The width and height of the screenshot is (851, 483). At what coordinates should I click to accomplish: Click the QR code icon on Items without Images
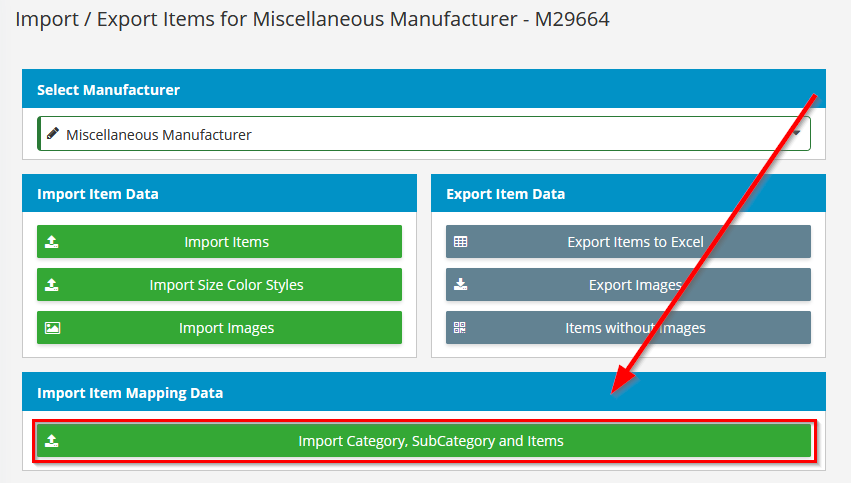(x=460, y=327)
